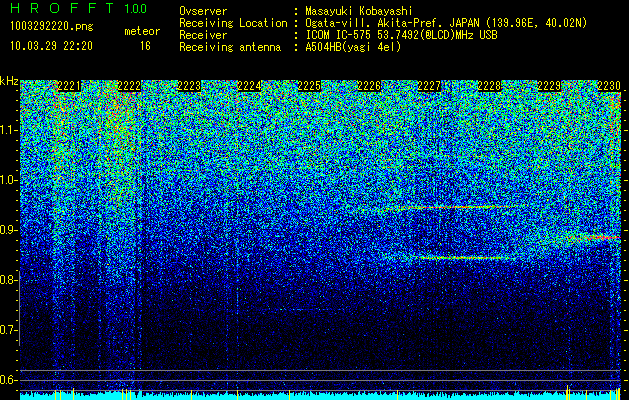Click the 1.1 frequency axis label
This screenshot has height=400, width=629.
pos(8,130)
